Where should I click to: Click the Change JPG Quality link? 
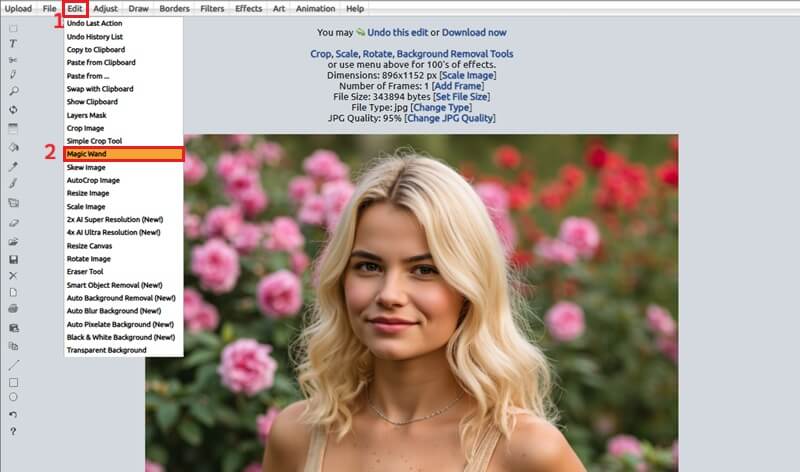tap(450, 118)
